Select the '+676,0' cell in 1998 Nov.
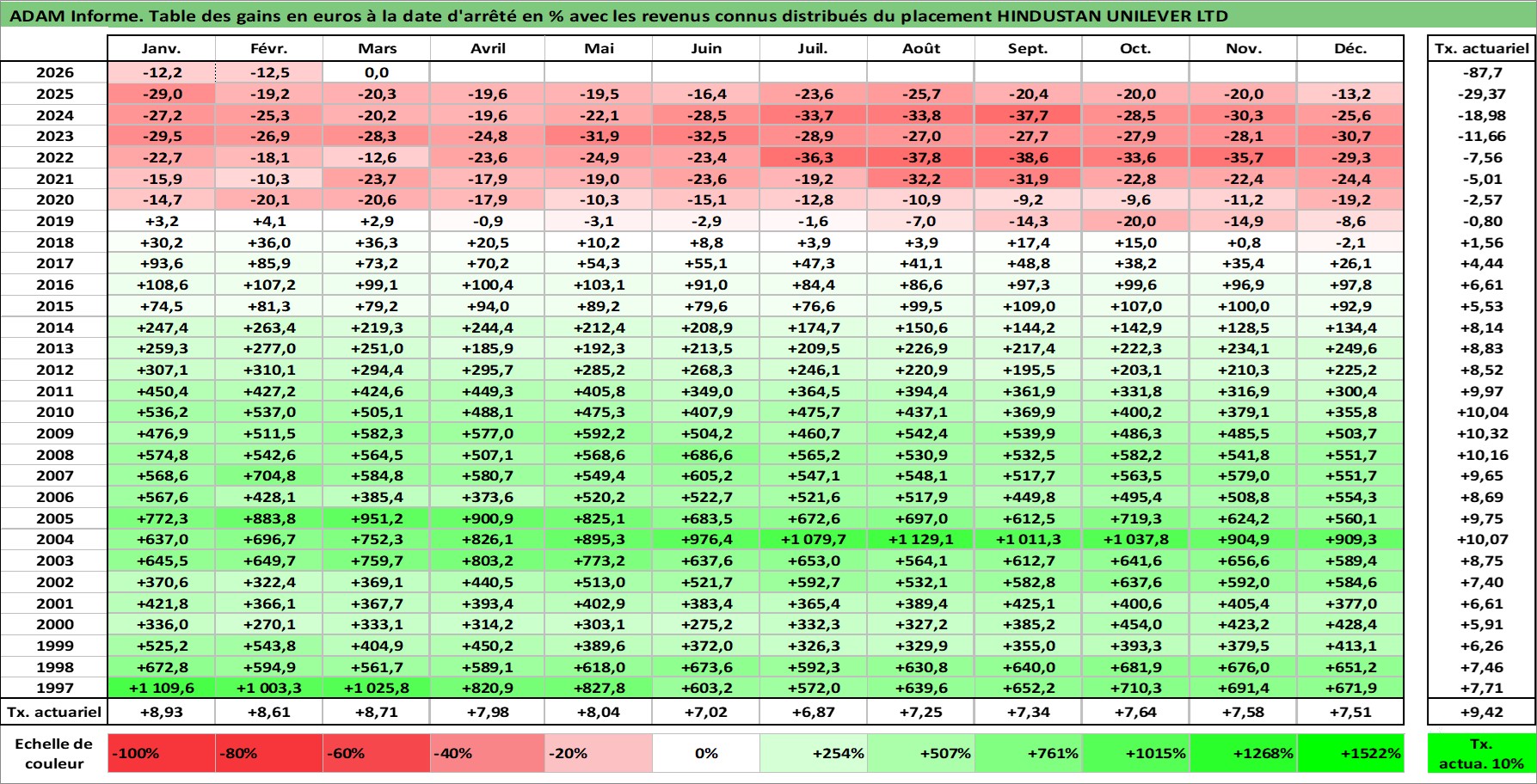 click(x=1244, y=667)
